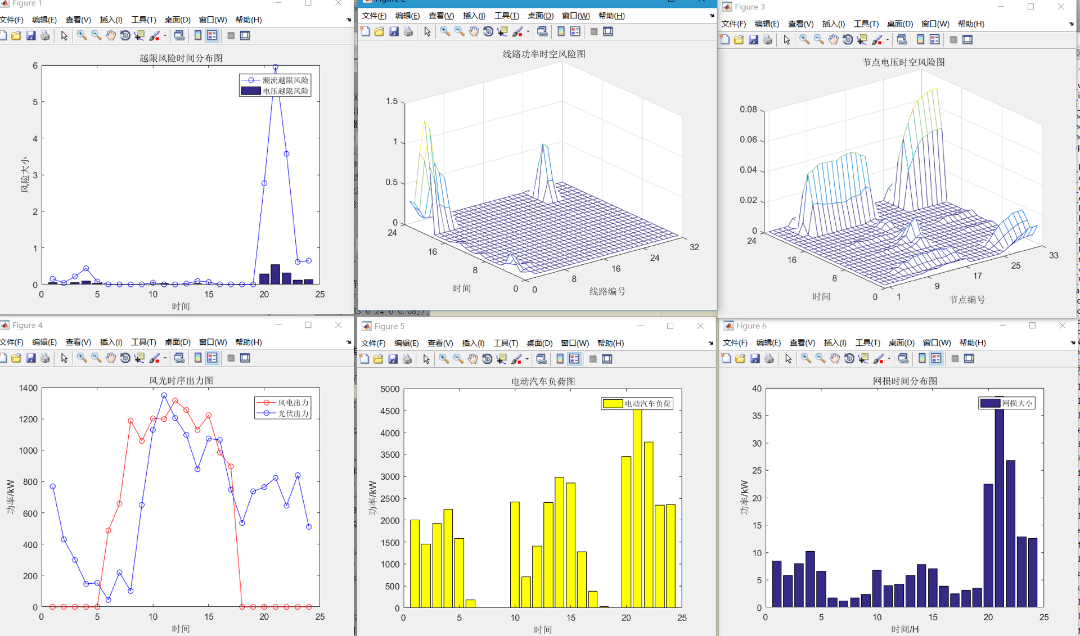
Task: Select Zoom Out tool in Figure 4
Action: [96, 358]
